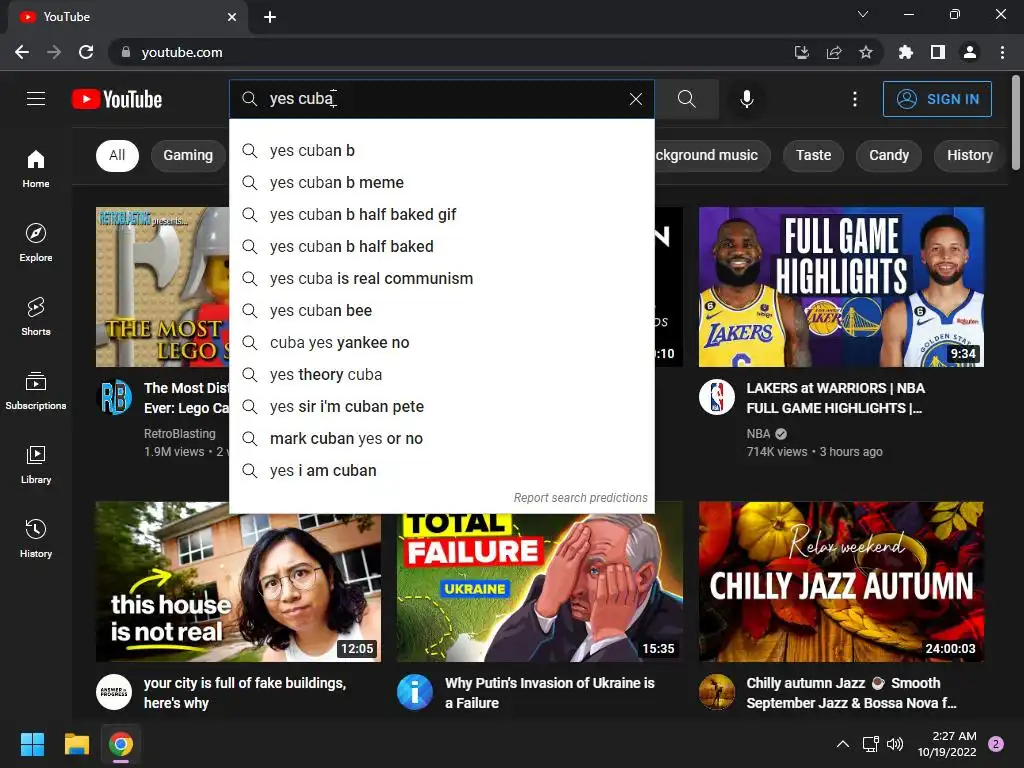Choose suggestion "yes cuban b meme"
This screenshot has height=768, width=1024.
(441, 182)
